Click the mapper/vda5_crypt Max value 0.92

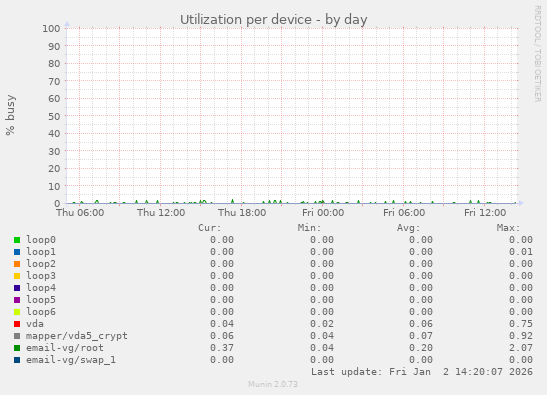tap(521, 336)
